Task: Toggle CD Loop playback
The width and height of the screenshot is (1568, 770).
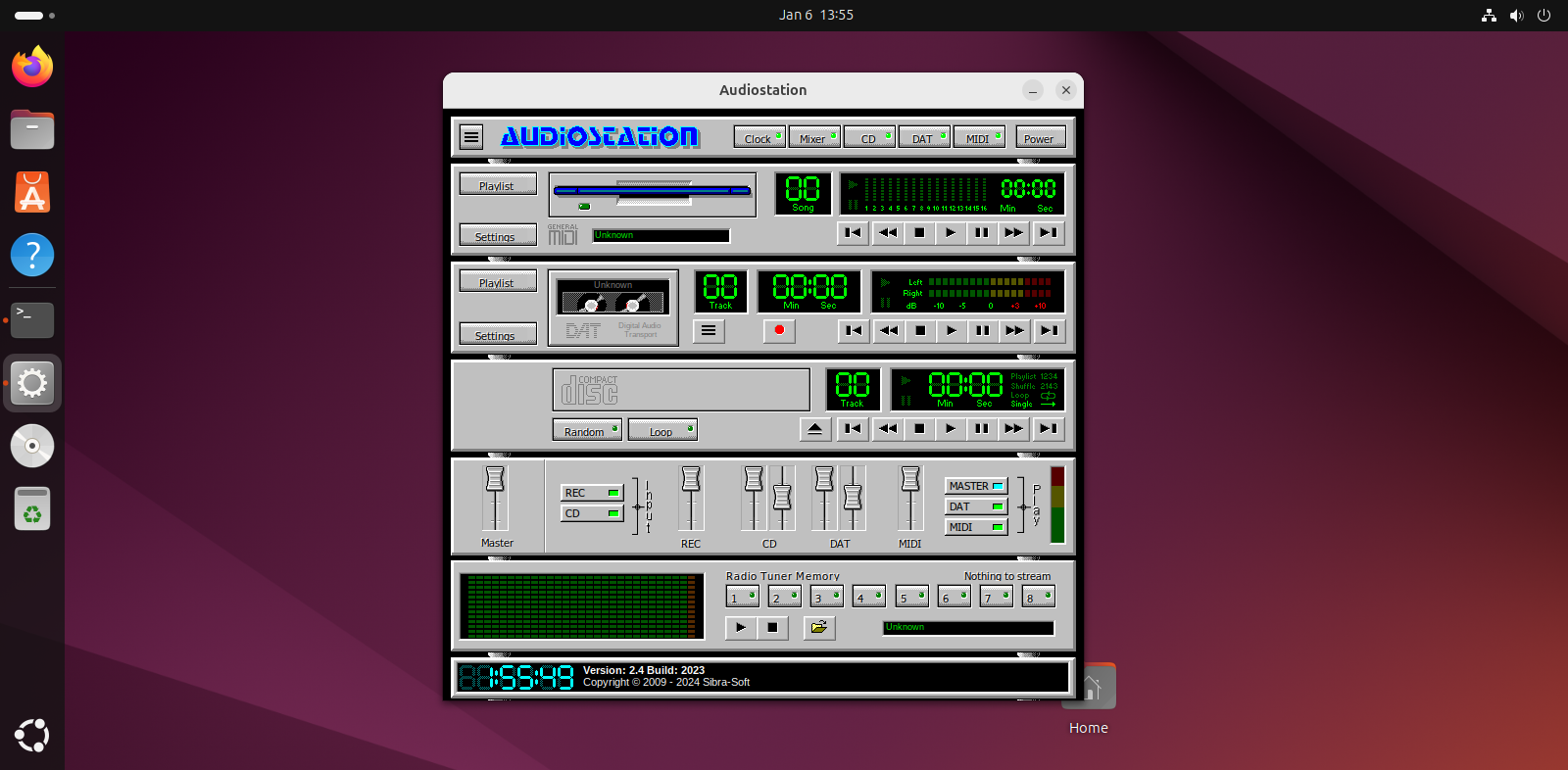Action: 662,430
